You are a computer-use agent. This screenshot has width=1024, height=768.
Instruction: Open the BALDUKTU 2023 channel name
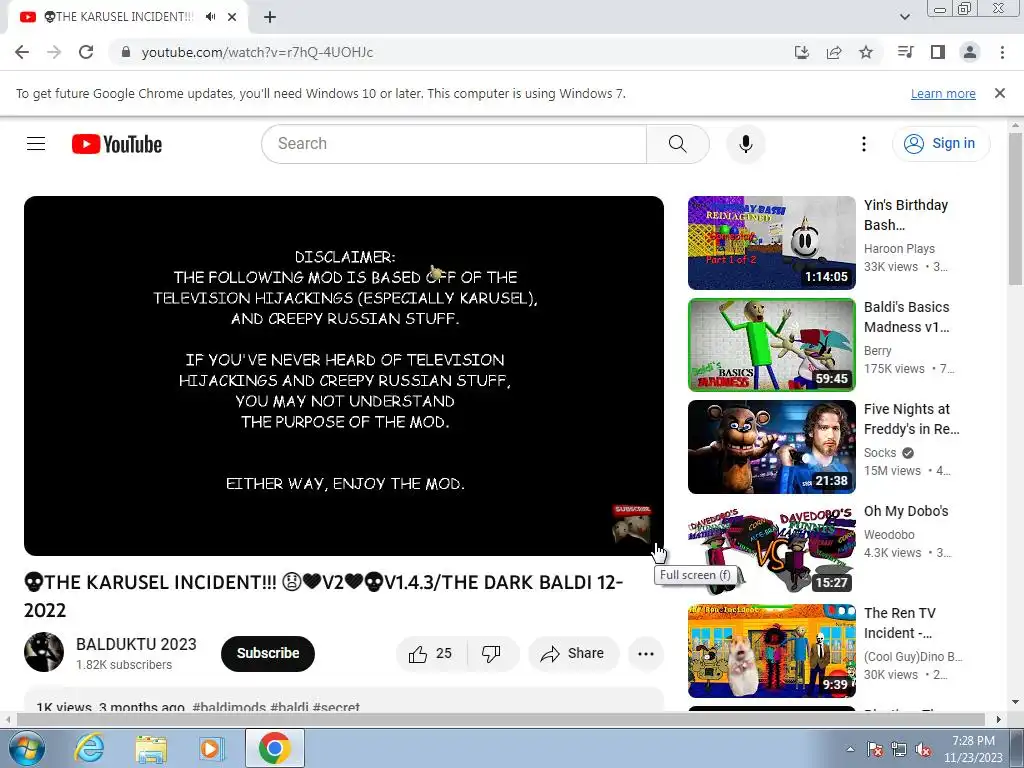(136, 644)
